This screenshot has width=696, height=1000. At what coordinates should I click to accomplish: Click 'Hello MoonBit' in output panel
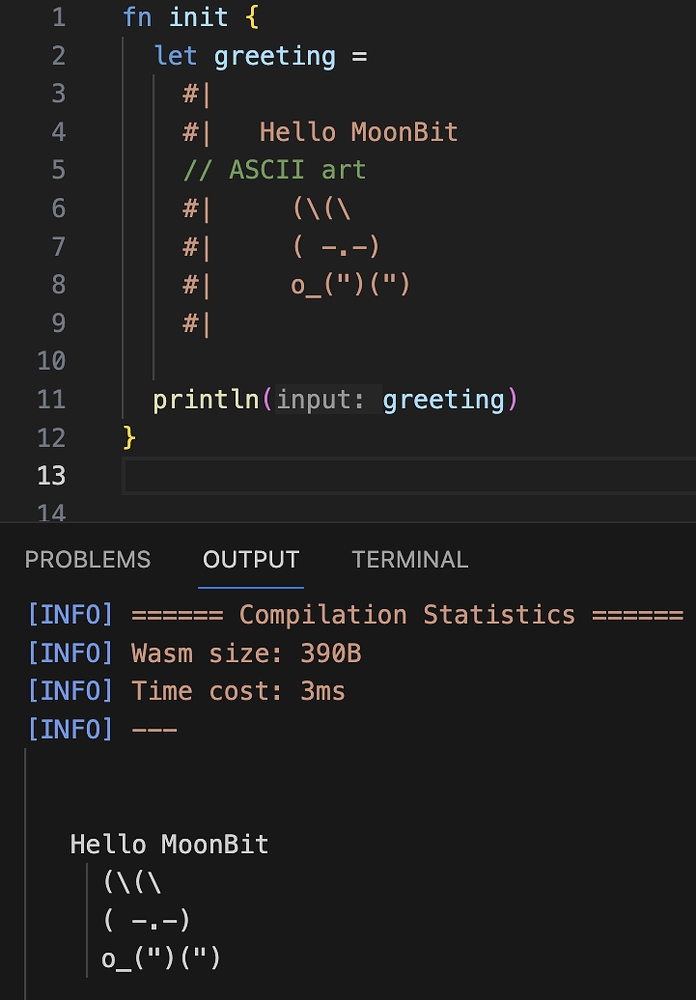pyautogui.click(x=169, y=844)
